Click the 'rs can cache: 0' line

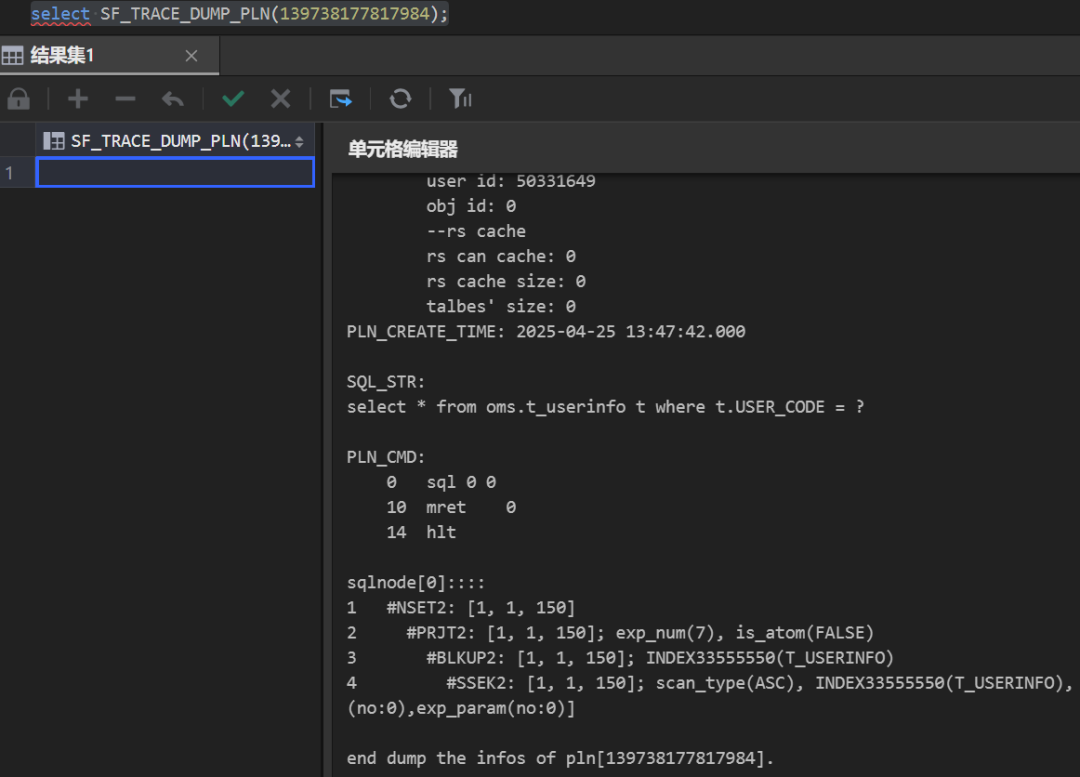coord(501,256)
